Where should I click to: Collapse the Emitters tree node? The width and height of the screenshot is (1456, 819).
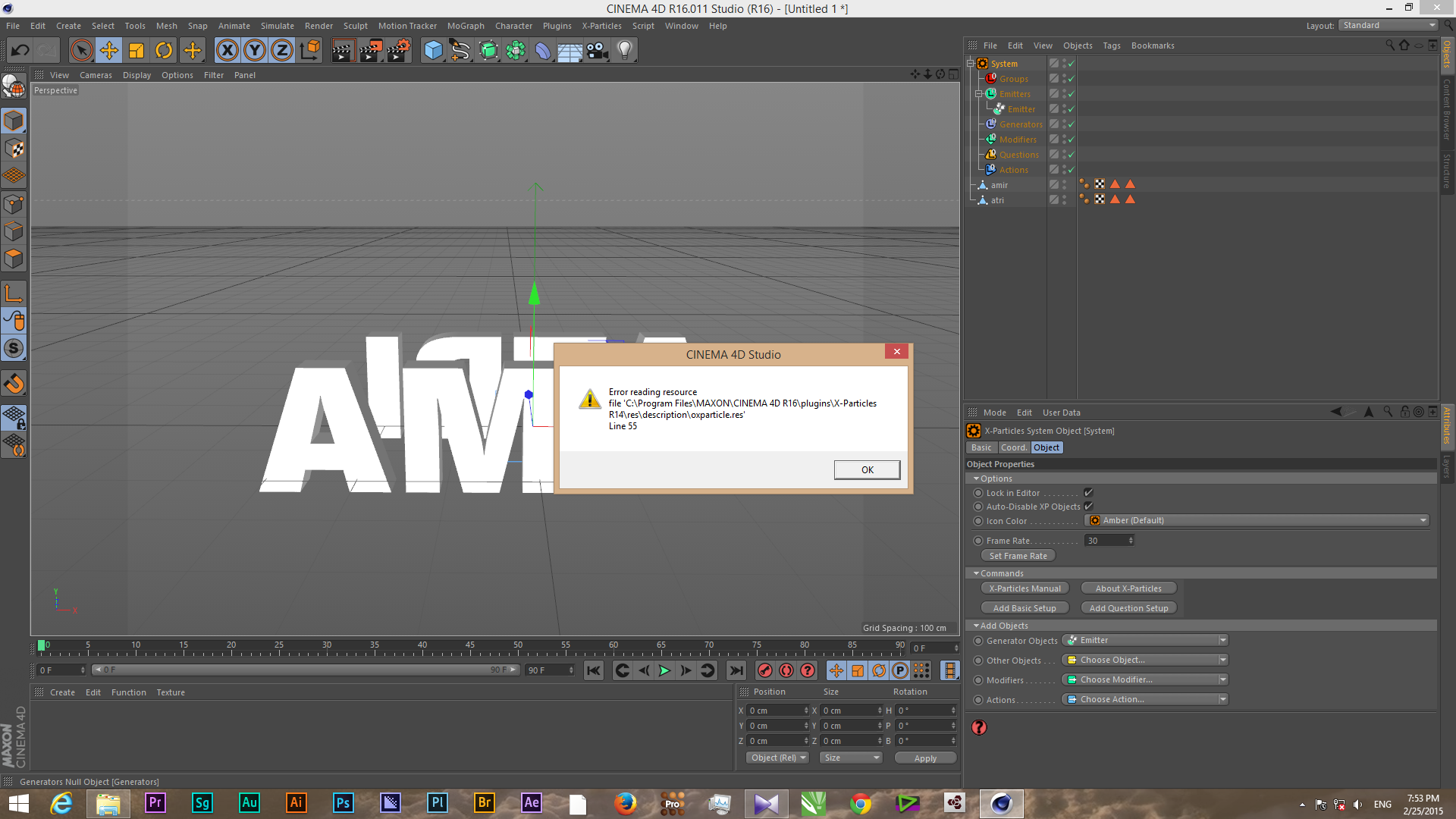point(978,94)
